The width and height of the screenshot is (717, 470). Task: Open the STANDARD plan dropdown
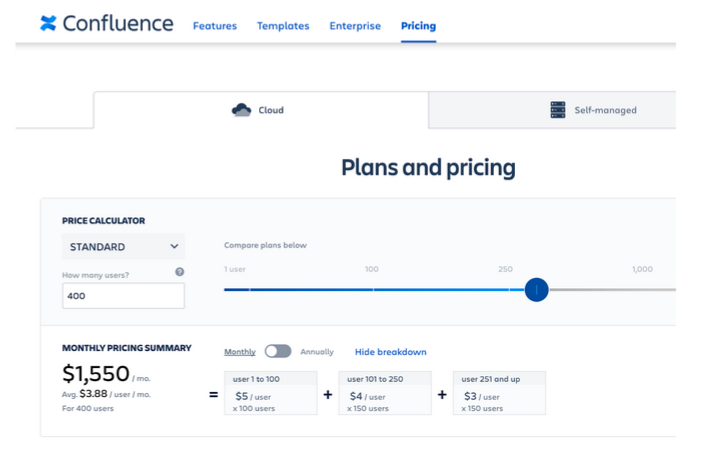pos(123,246)
